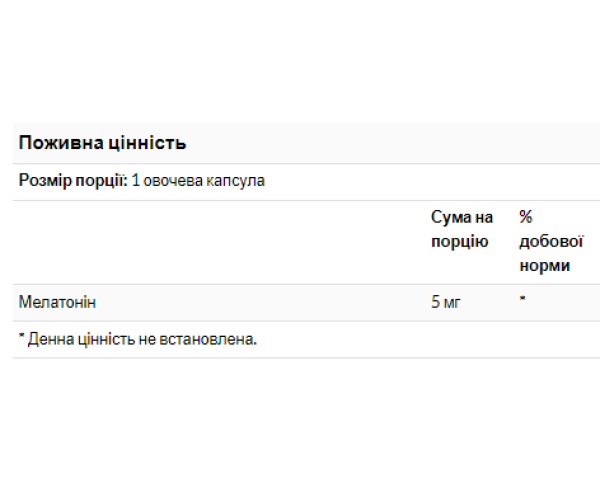Click the word "овочева"

[x=168, y=181]
